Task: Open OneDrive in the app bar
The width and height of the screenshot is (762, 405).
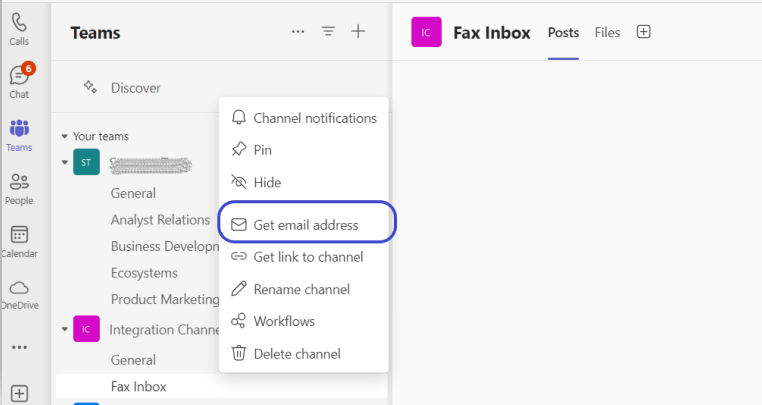Action: (19, 293)
